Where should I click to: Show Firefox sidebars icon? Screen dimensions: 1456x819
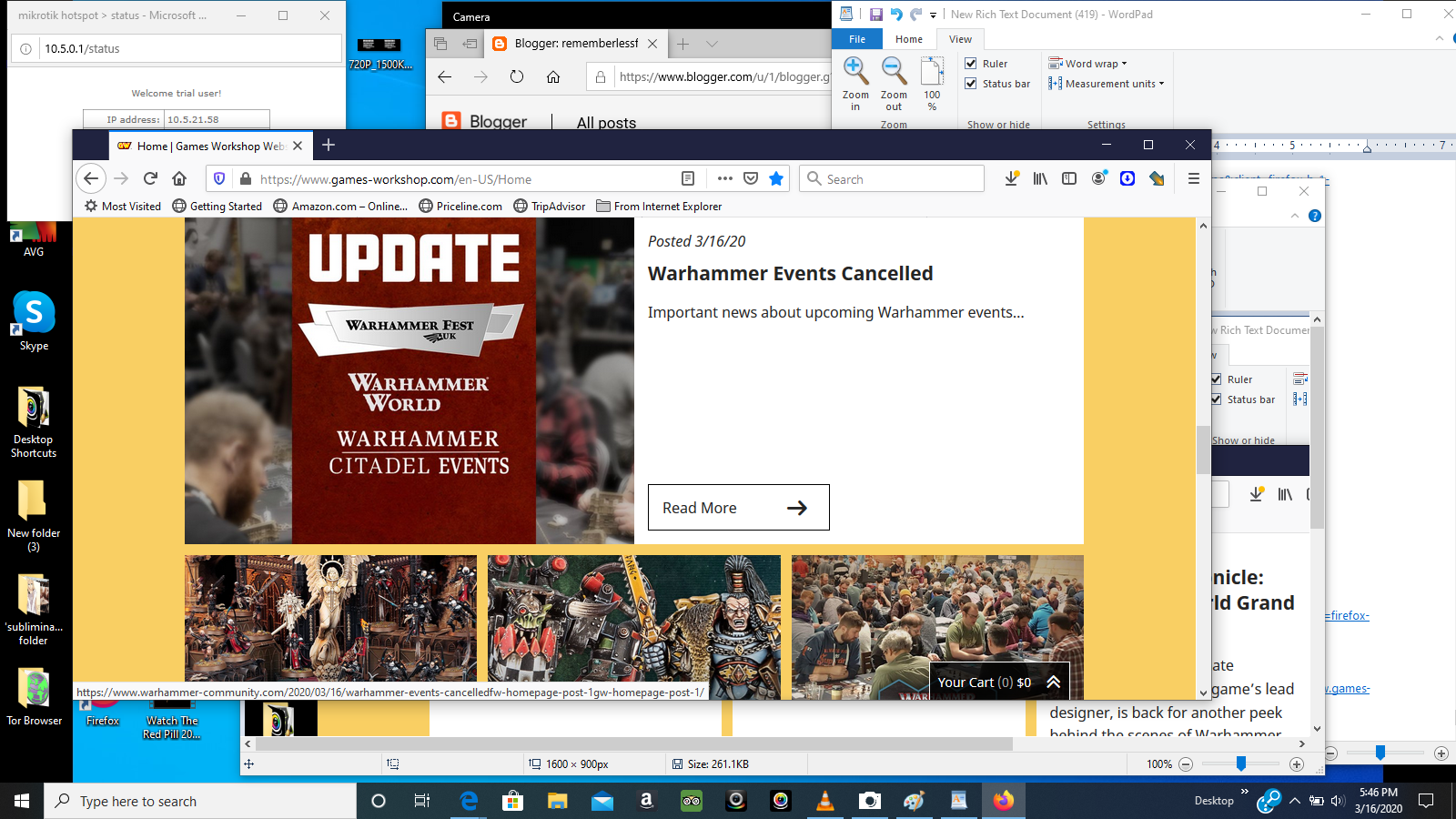coord(1069,179)
